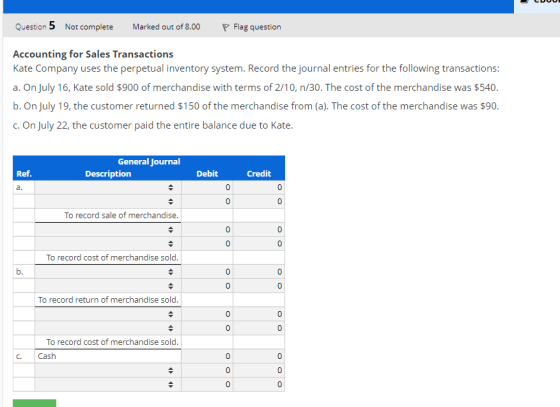The width and height of the screenshot is (560, 407).
Task: Open the dropdown just above the second 'To record cost of merchandise sold'
Action: 108,328
